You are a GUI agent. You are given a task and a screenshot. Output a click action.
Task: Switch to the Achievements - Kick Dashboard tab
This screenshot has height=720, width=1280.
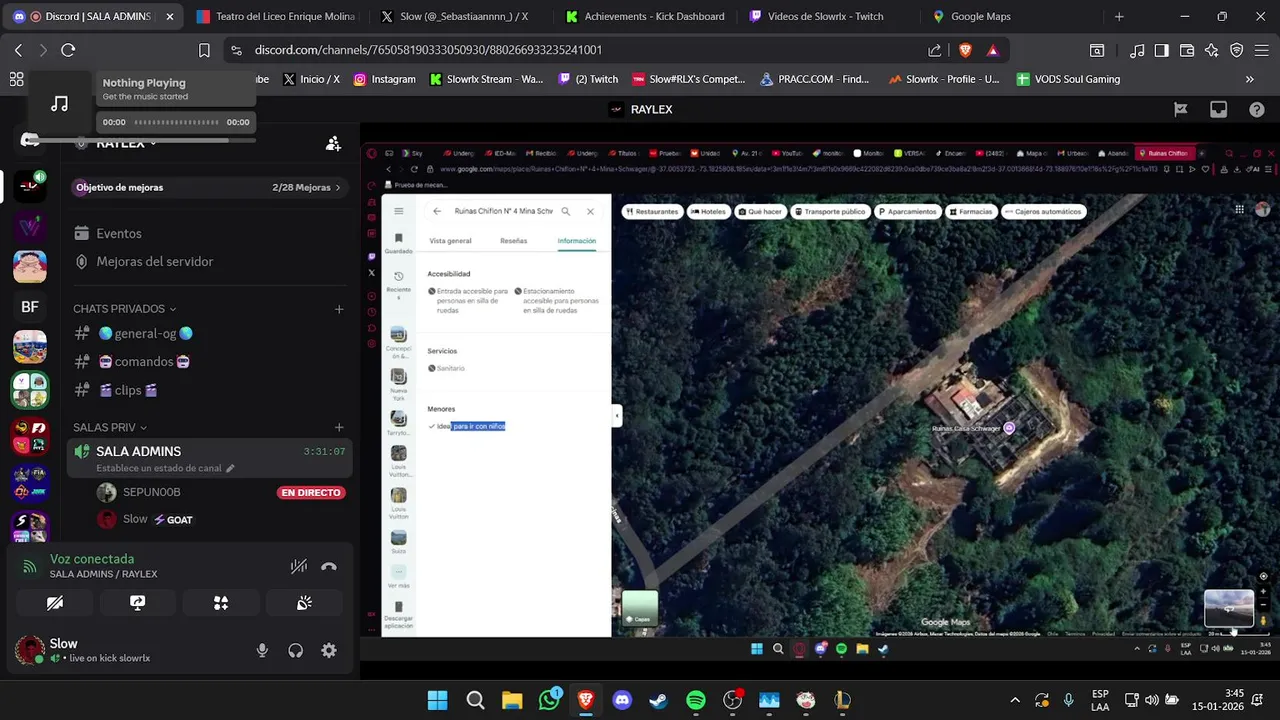click(645, 17)
